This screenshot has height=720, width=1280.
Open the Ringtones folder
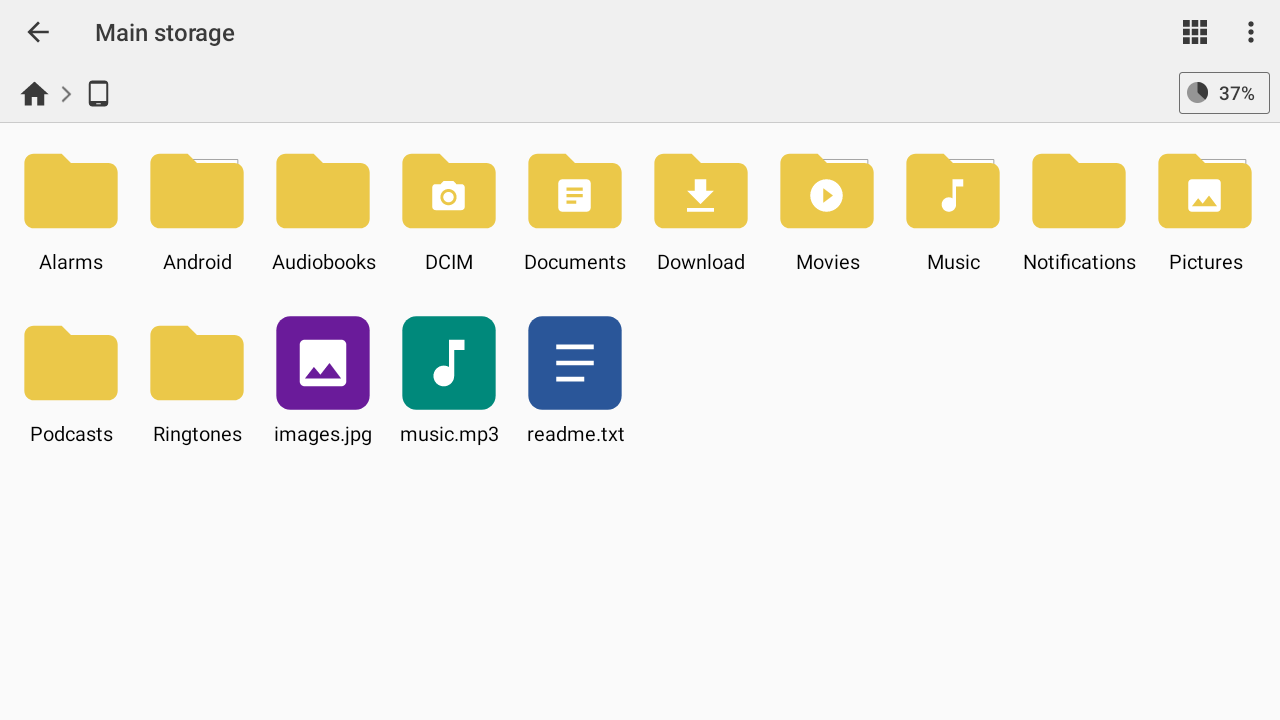197,363
